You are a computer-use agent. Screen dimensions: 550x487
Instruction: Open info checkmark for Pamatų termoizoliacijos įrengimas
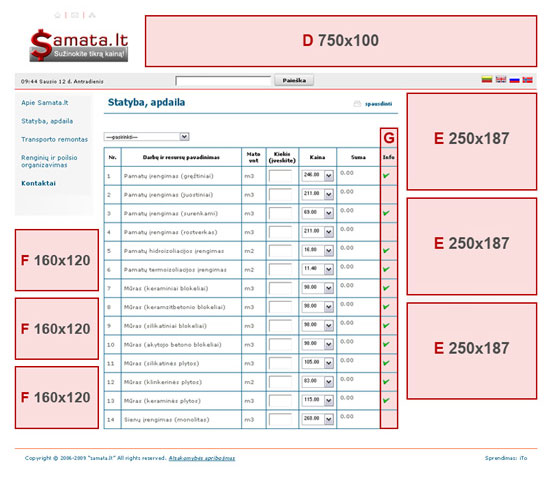(x=386, y=269)
